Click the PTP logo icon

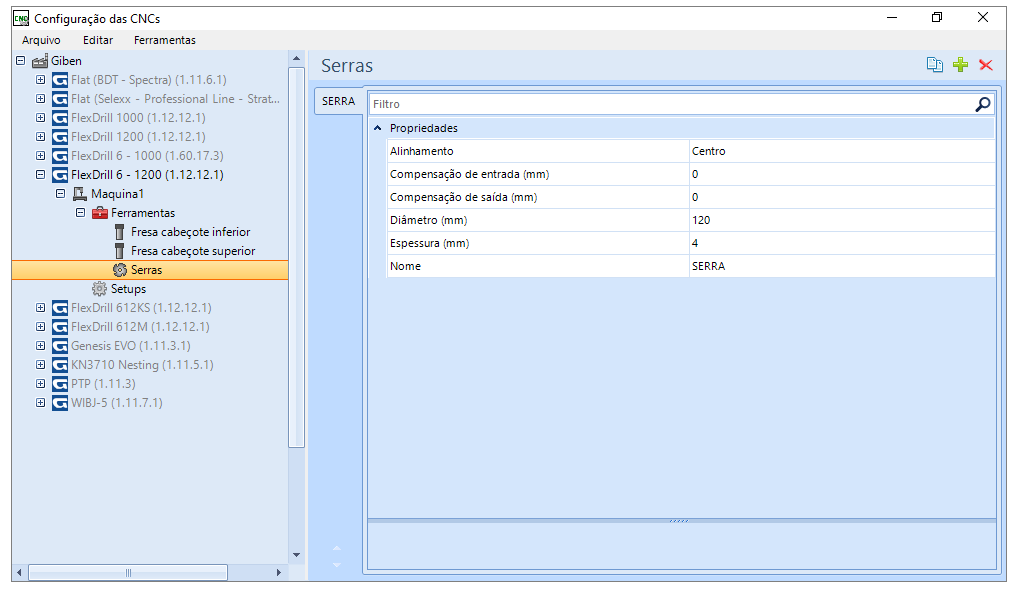60,384
